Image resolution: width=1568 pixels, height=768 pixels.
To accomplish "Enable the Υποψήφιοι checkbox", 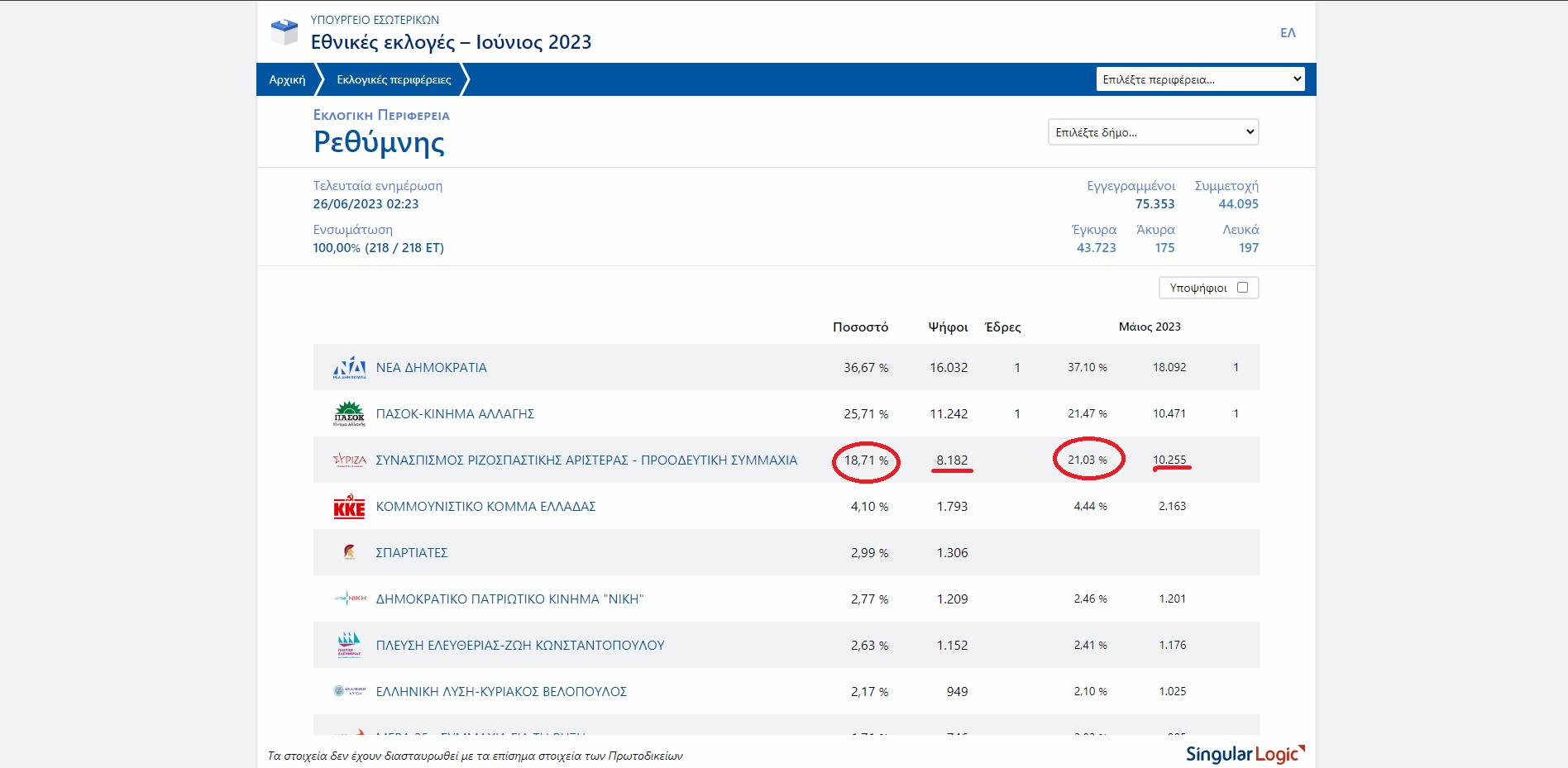I will click(1242, 288).
